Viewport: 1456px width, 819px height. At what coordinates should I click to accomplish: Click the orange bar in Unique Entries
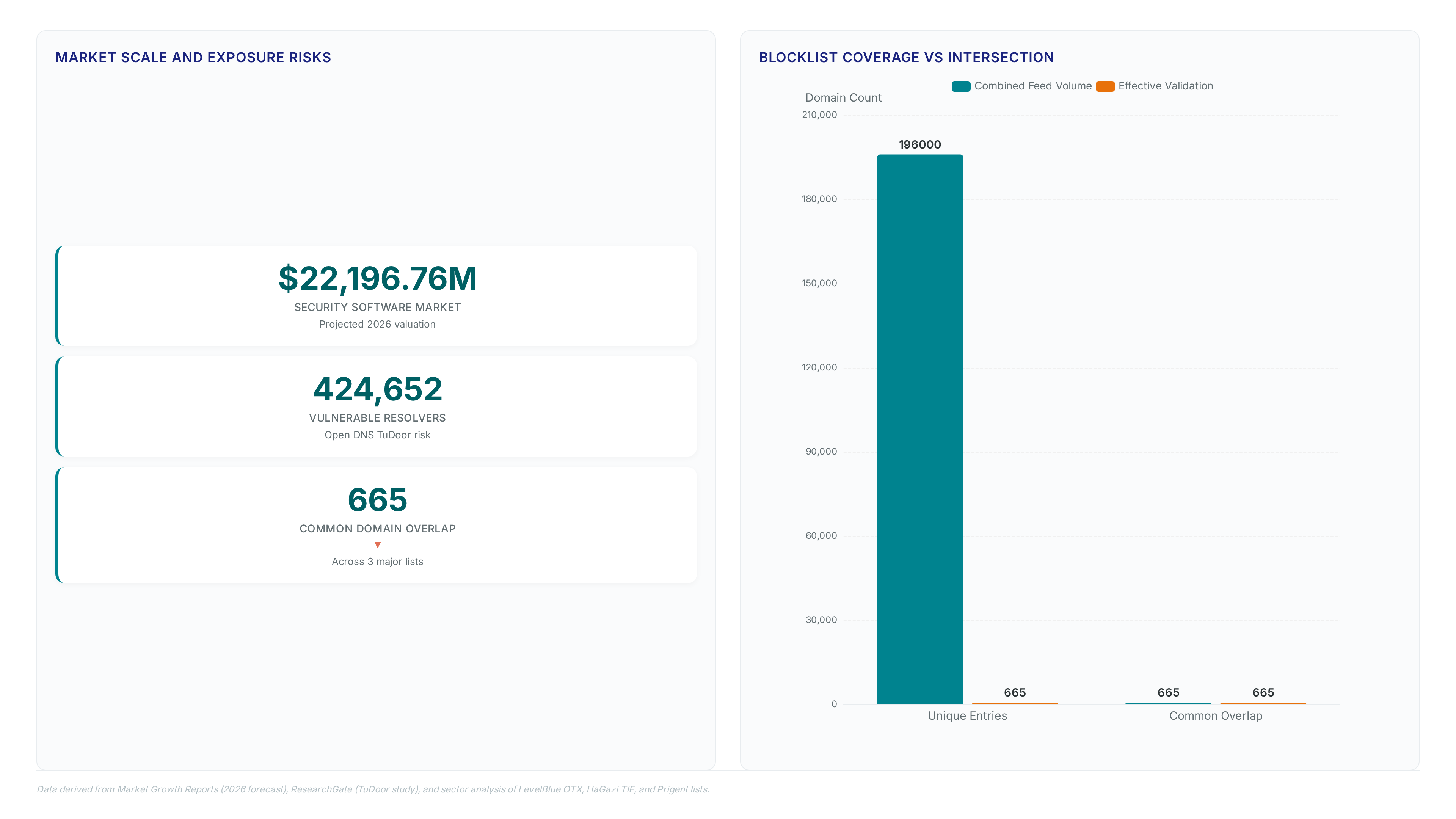point(1015,703)
